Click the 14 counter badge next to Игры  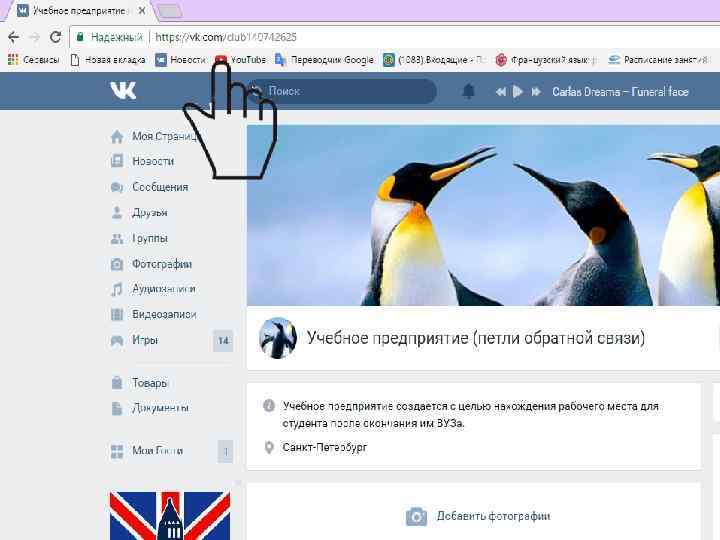pyautogui.click(x=224, y=341)
